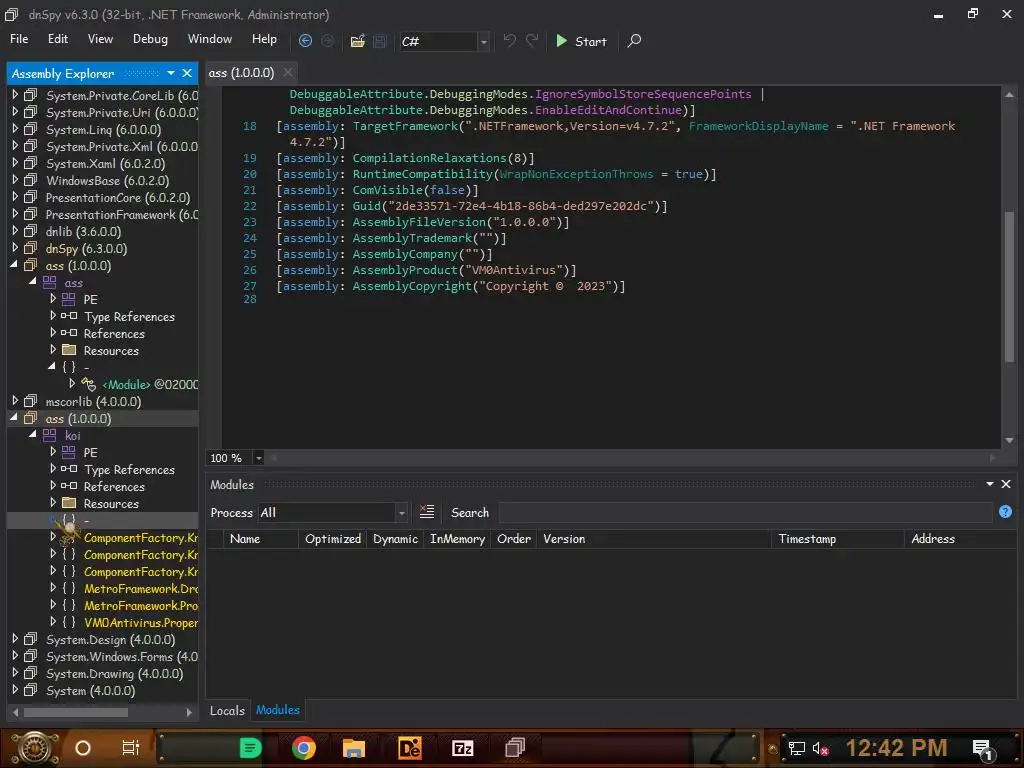
Task: Click the koi module icon
Action: 50,435
